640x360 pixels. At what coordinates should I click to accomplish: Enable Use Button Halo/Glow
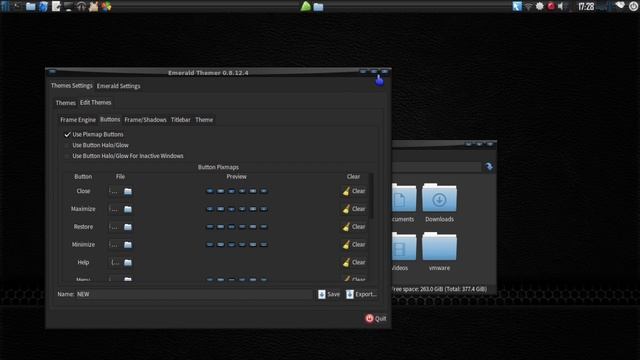(x=96, y=145)
